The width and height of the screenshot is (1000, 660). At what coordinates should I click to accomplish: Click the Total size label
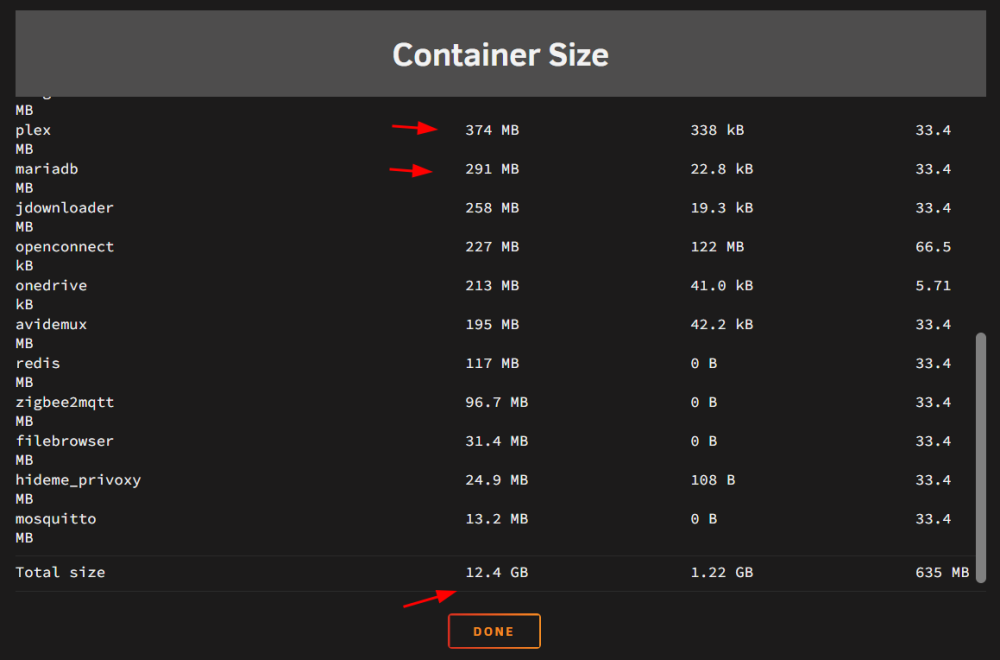60,573
